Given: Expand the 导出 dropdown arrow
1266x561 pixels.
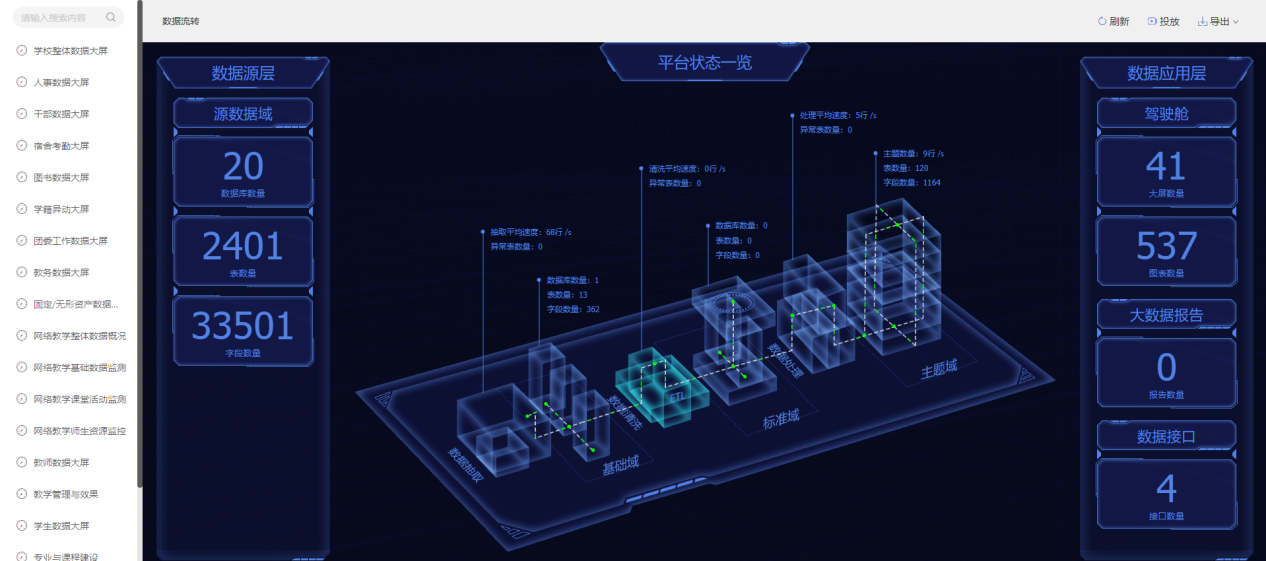Looking at the screenshot, I should 1236,22.
